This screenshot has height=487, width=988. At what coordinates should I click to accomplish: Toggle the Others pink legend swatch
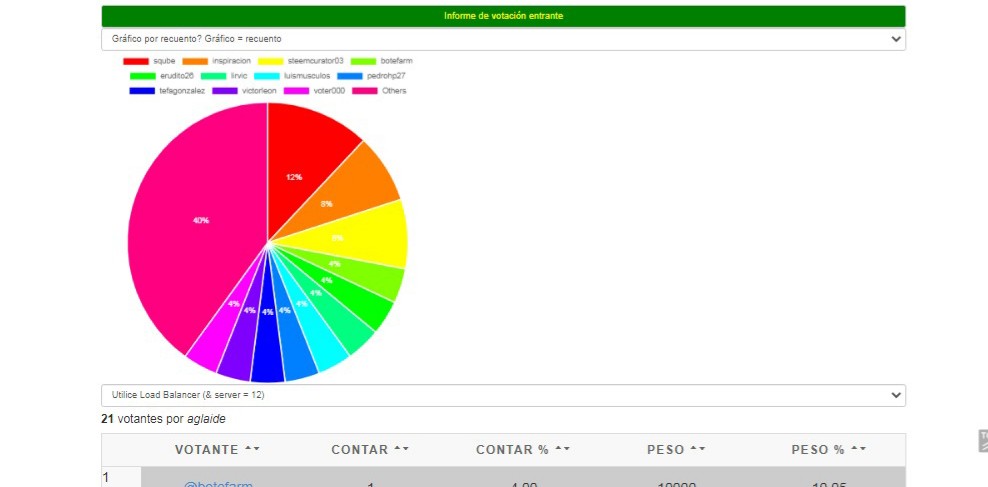[x=365, y=91]
